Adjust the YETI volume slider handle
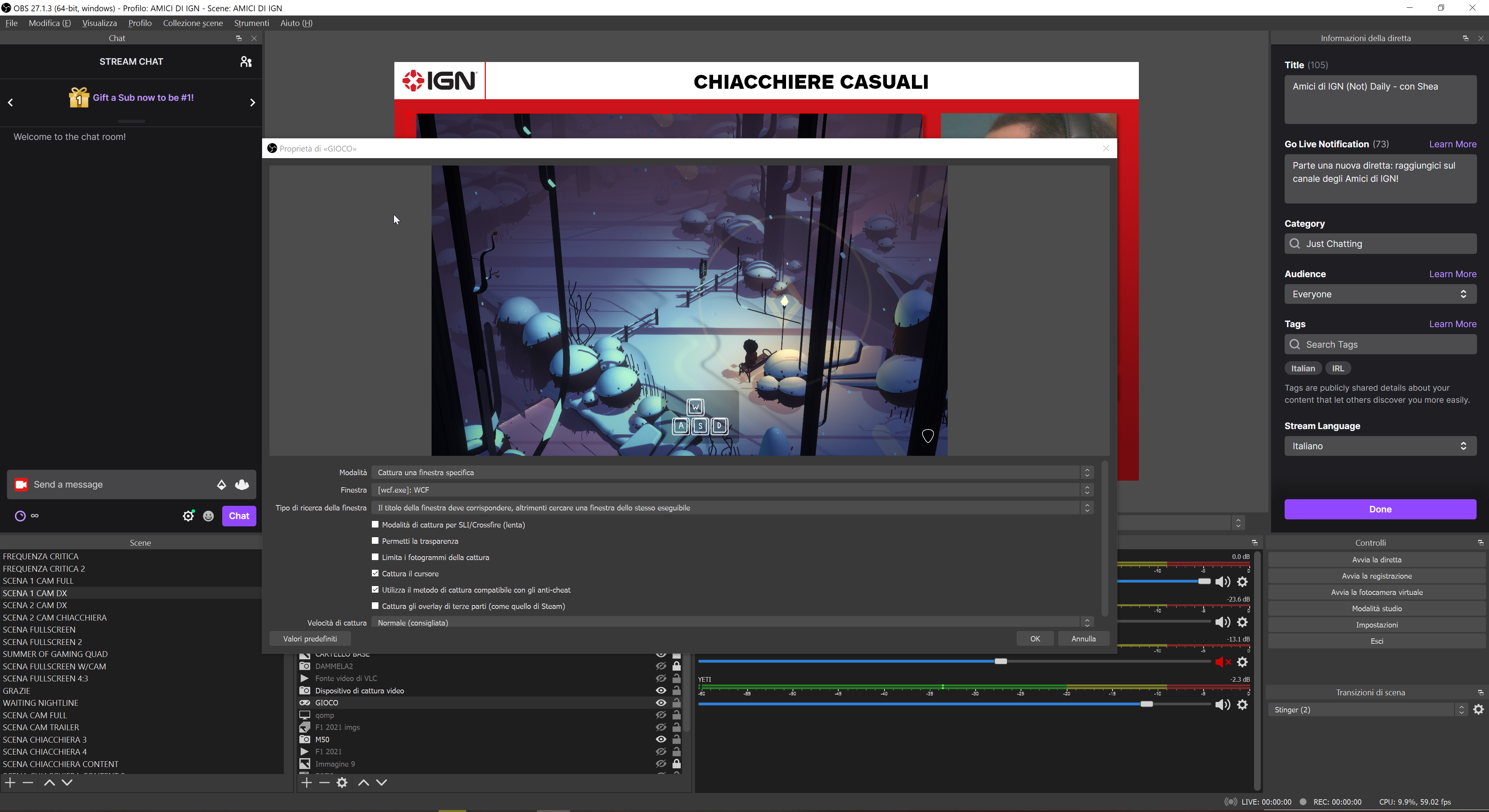Viewport: 1489px width, 812px height. tap(1146, 704)
